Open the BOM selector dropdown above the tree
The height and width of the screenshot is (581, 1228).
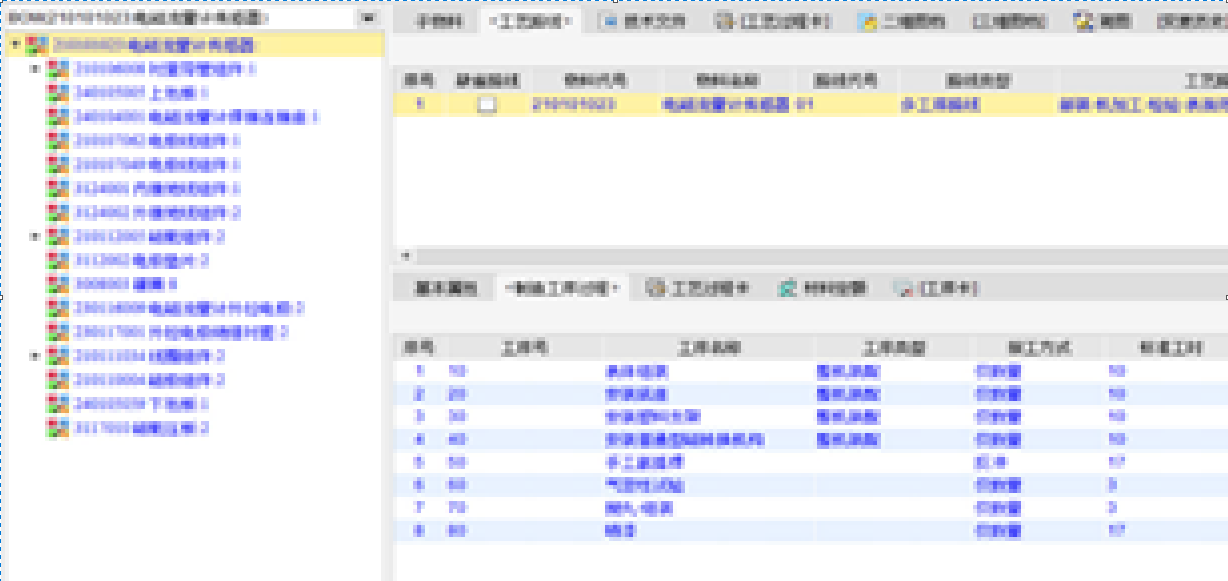[x=367, y=18]
